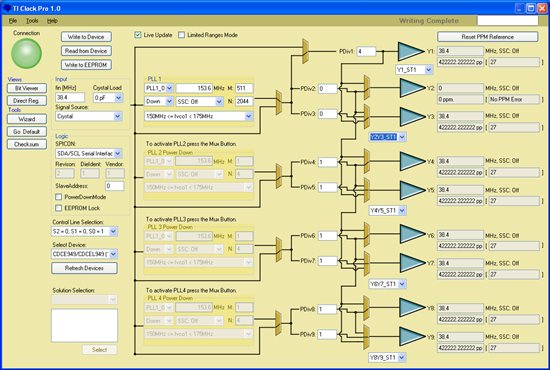Image resolution: width=550 pixels, height=370 pixels.
Task: Click the fin [MHz] input field
Action: pyautogui.click(x=70, y=97)
